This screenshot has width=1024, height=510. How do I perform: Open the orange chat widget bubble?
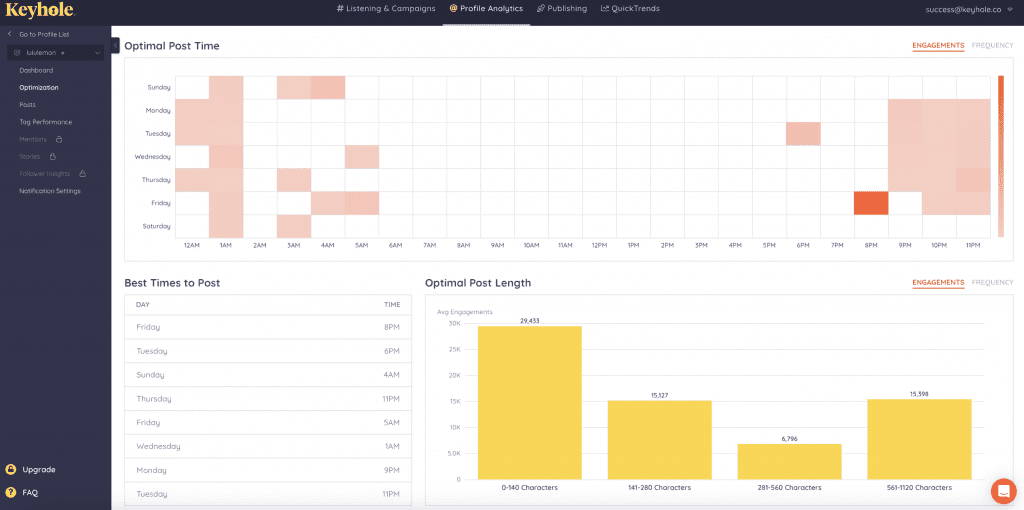(x=1002, y=491)
